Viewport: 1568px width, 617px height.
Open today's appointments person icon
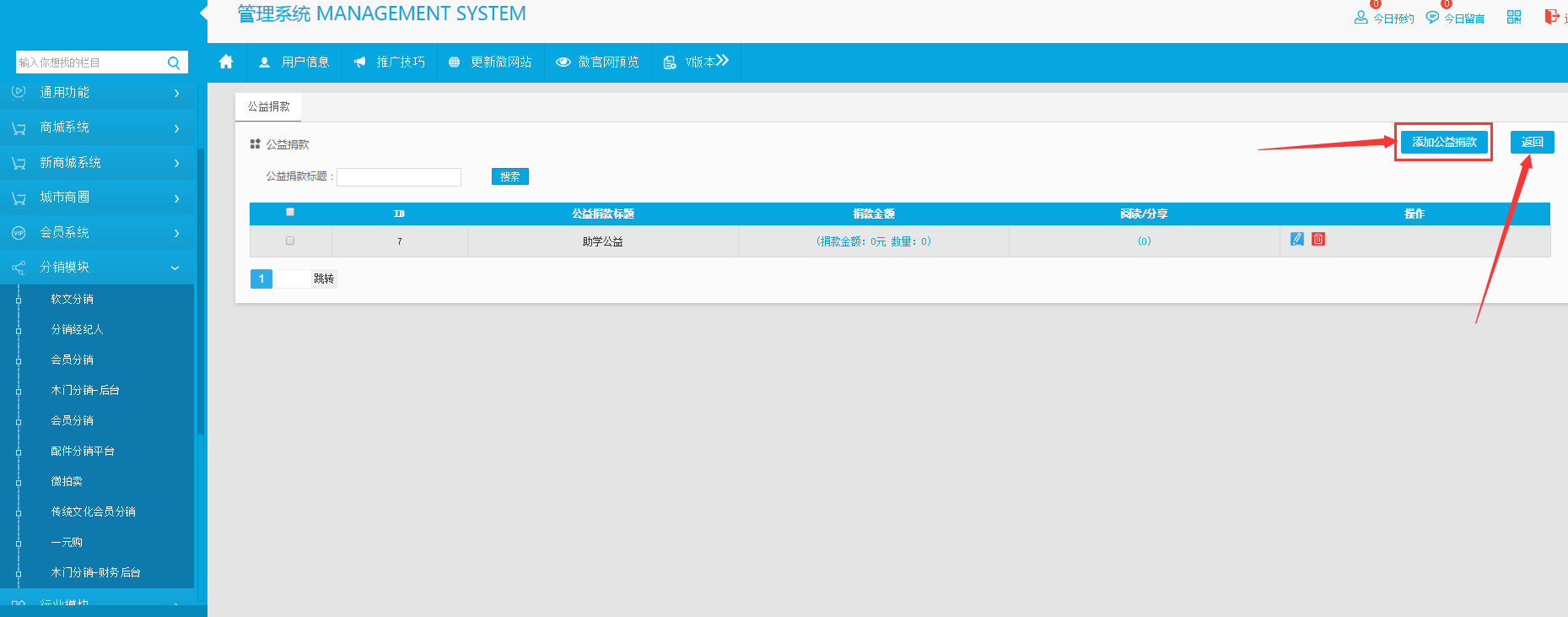(1361, 17)
